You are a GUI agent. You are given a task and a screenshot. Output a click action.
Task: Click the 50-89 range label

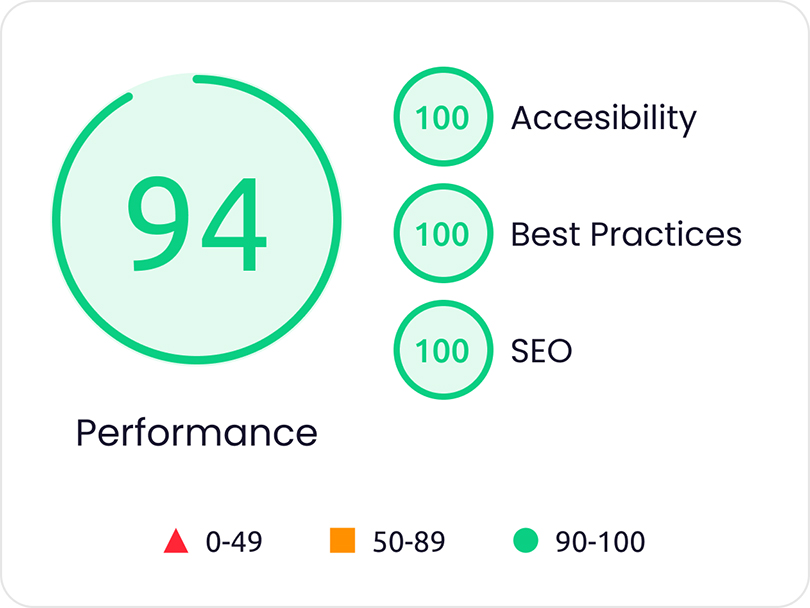click(409, 542)
